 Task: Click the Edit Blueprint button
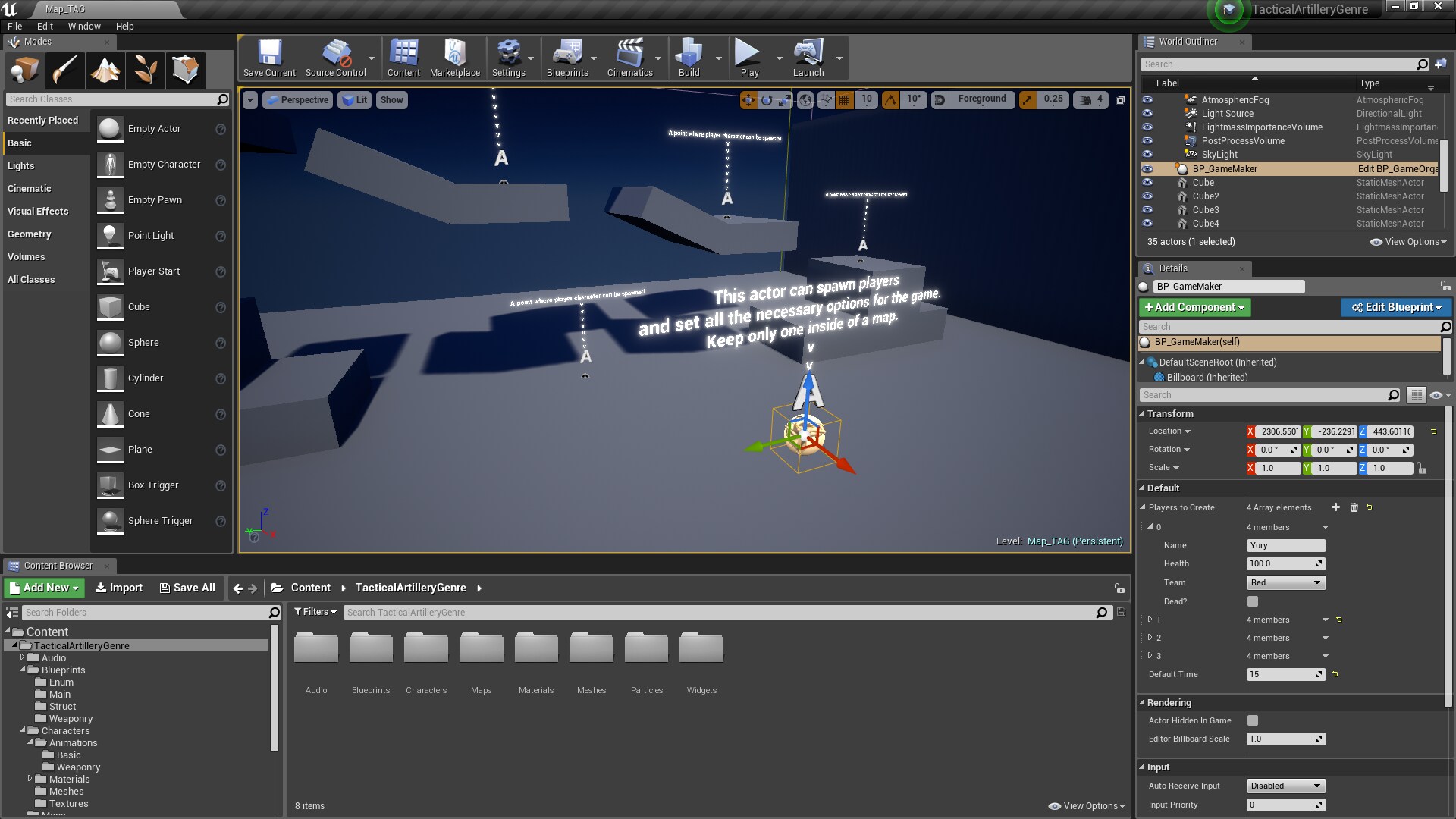point(1395,307)
